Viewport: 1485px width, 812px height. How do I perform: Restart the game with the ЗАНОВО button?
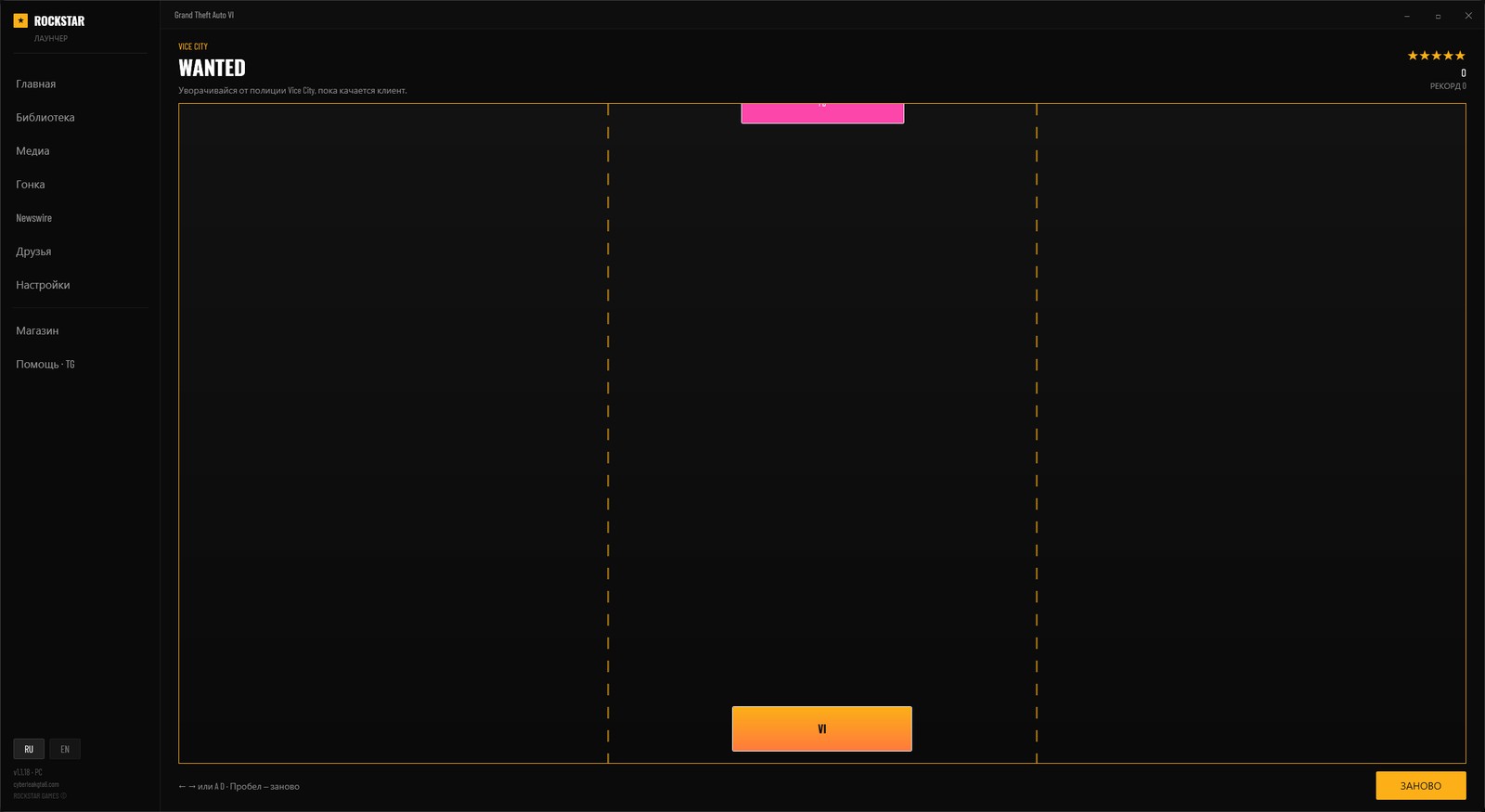coord(1421,786)
